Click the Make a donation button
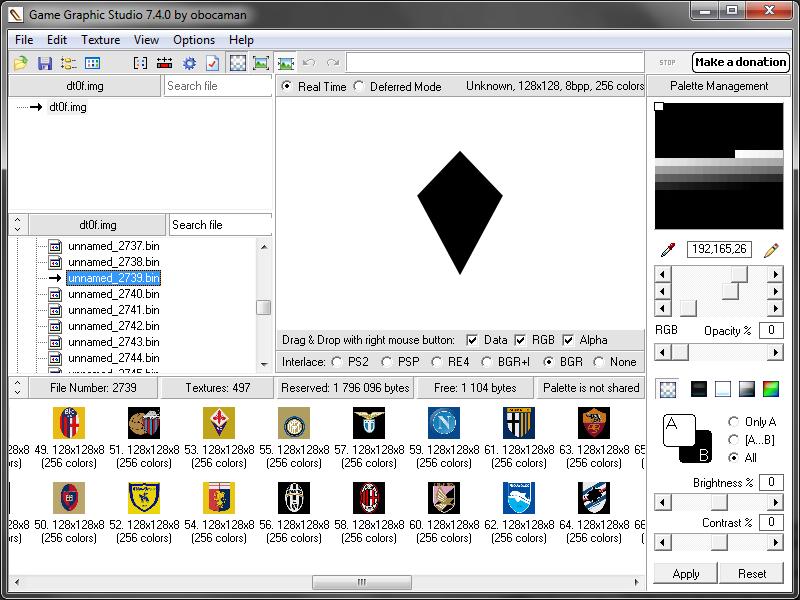Screen dimensions: 800x600 coord(740,62)
